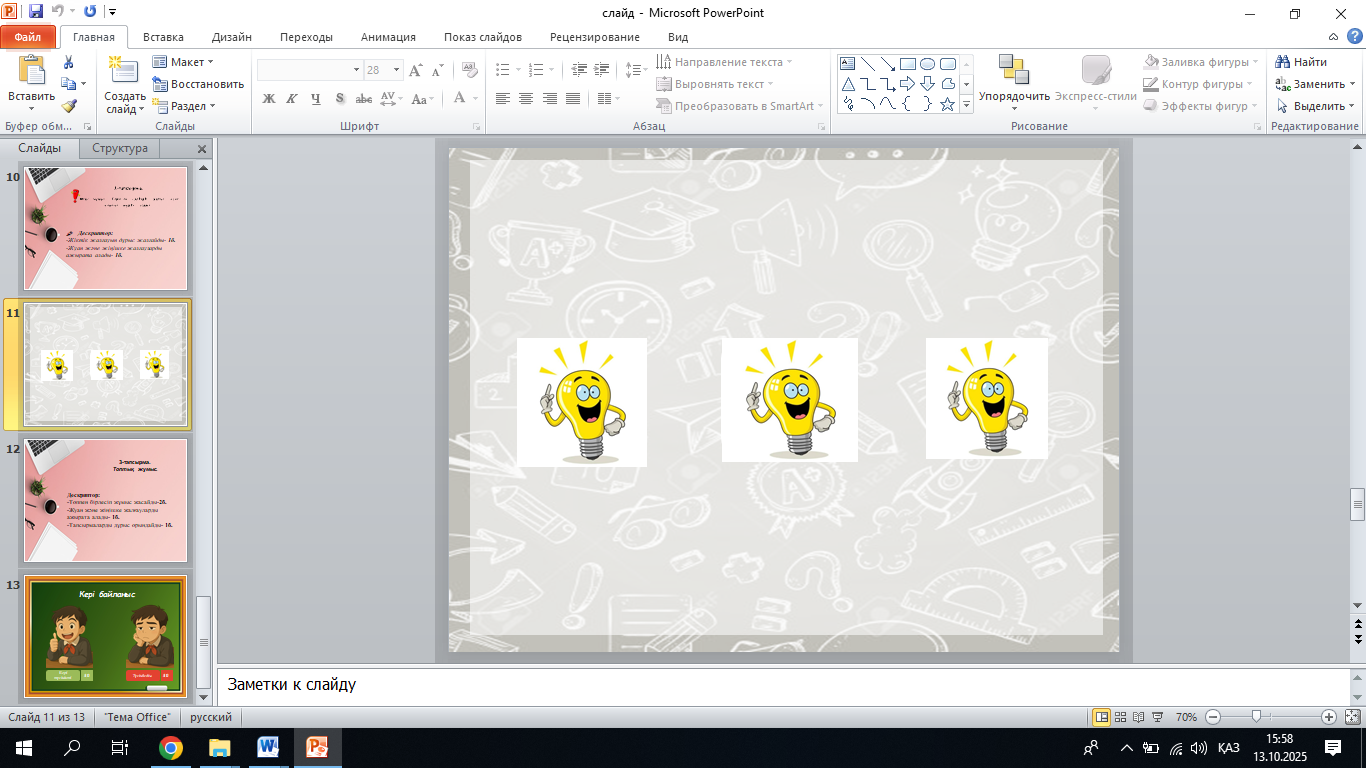Toggle Underline (Ч) formatting
The width and height of the screenshot is (1366, 768).
pos(316,98)
